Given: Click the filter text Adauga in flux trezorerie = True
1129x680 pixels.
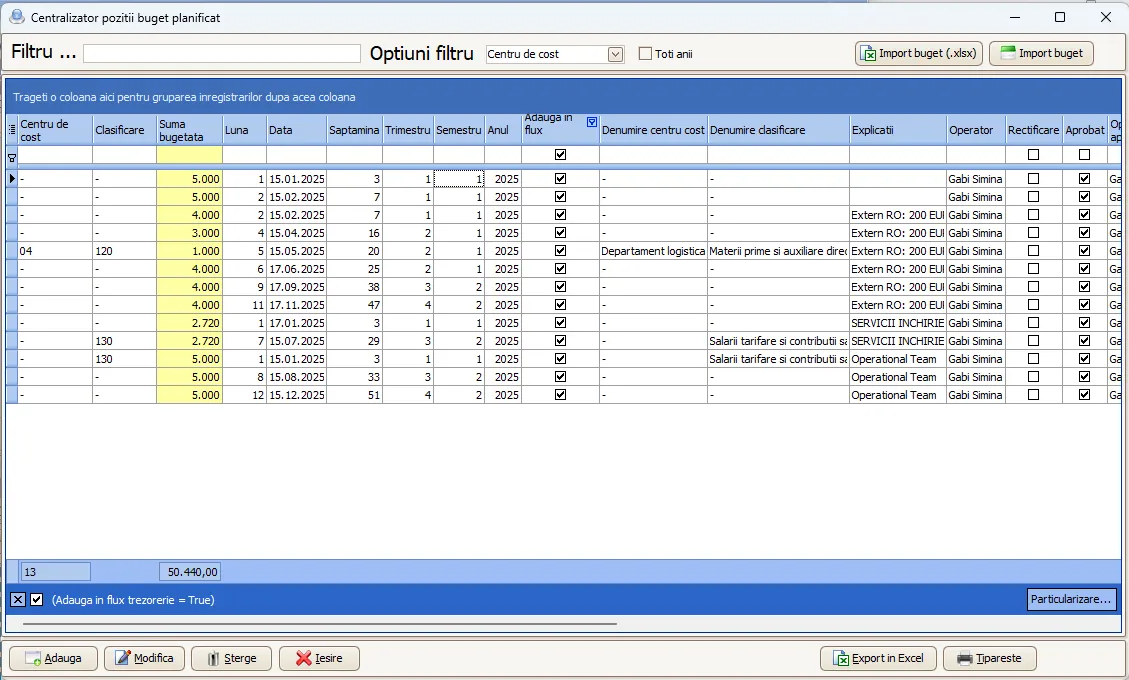Looking at the screenshot, I should 133,599.
